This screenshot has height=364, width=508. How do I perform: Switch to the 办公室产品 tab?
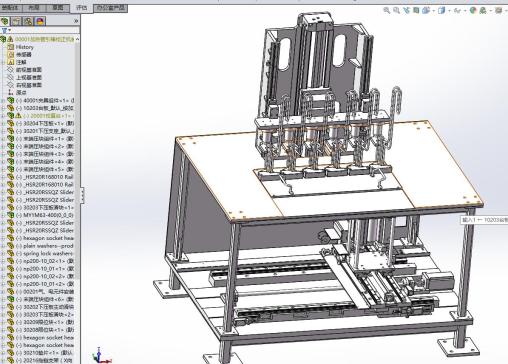[110, 7]
